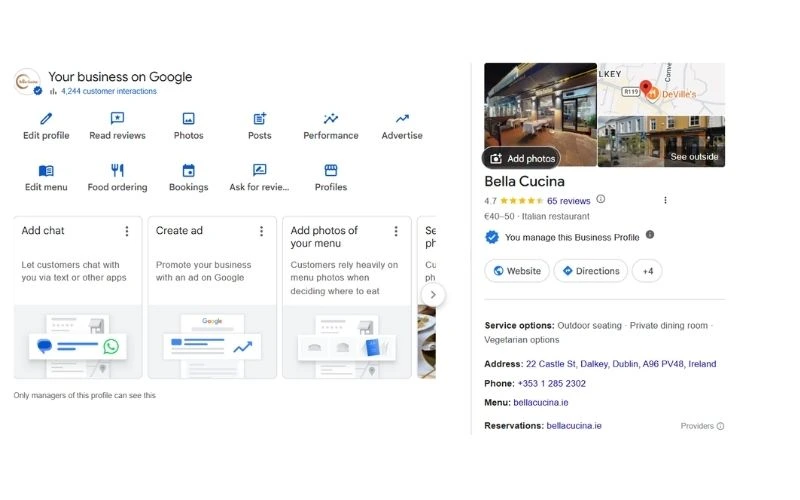Open Read reviews icon
Screen dimensions: 800x500
coord(117,118)
